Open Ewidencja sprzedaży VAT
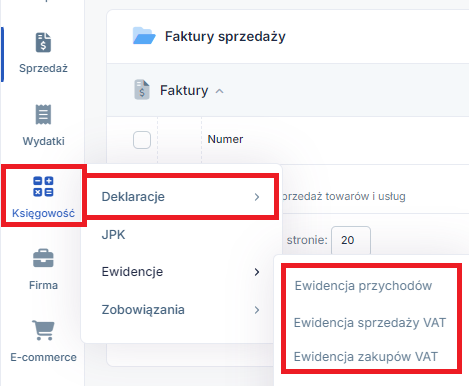 point(370,323)
